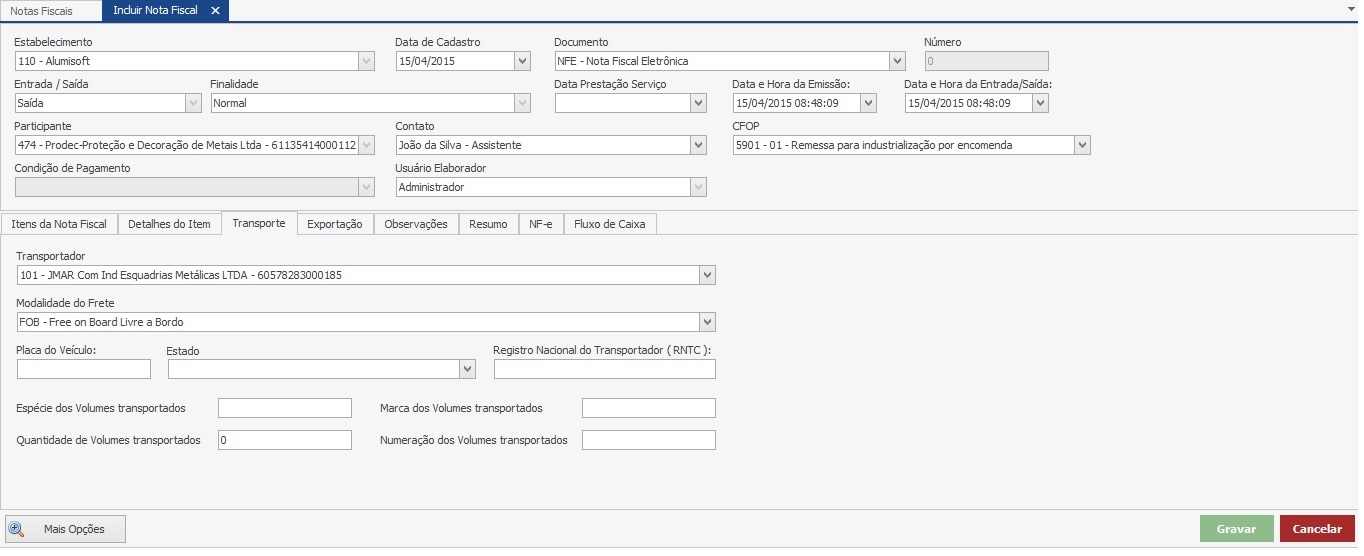1364x556 pixels.
Task: Click the Gravar button
Action: coord(1236,529)
